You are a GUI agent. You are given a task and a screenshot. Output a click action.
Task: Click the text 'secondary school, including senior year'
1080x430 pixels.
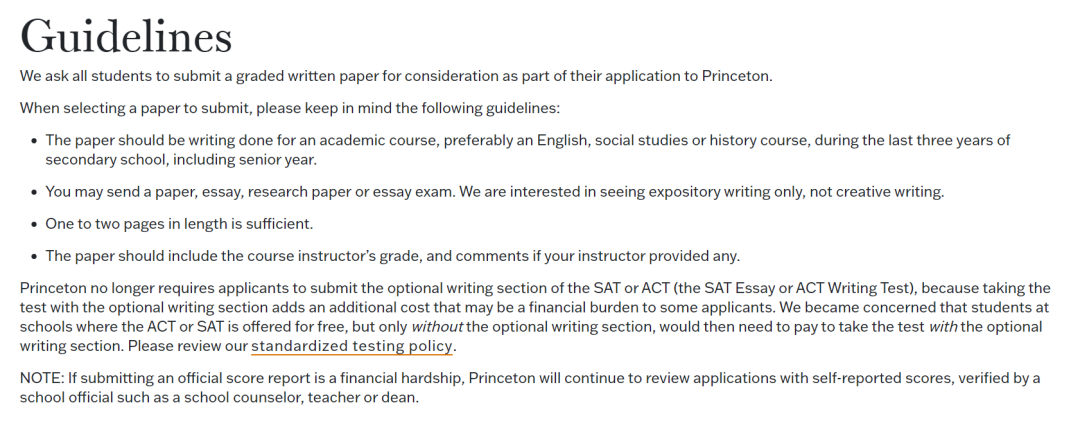[180, 159]
